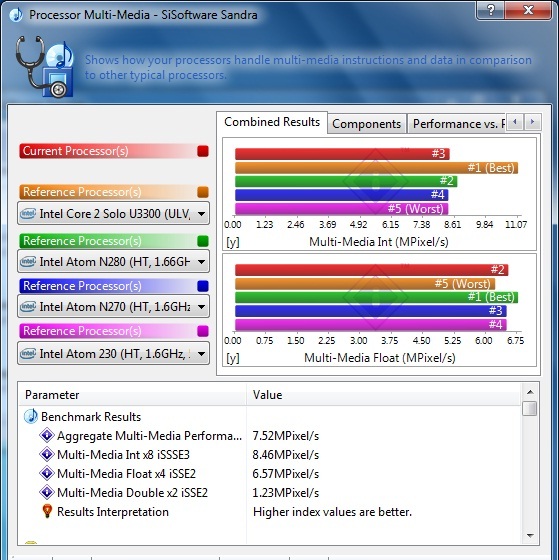559x560 pixels.
Task: Click the 8.46MPixel/s value
Action: click(286, 455)
